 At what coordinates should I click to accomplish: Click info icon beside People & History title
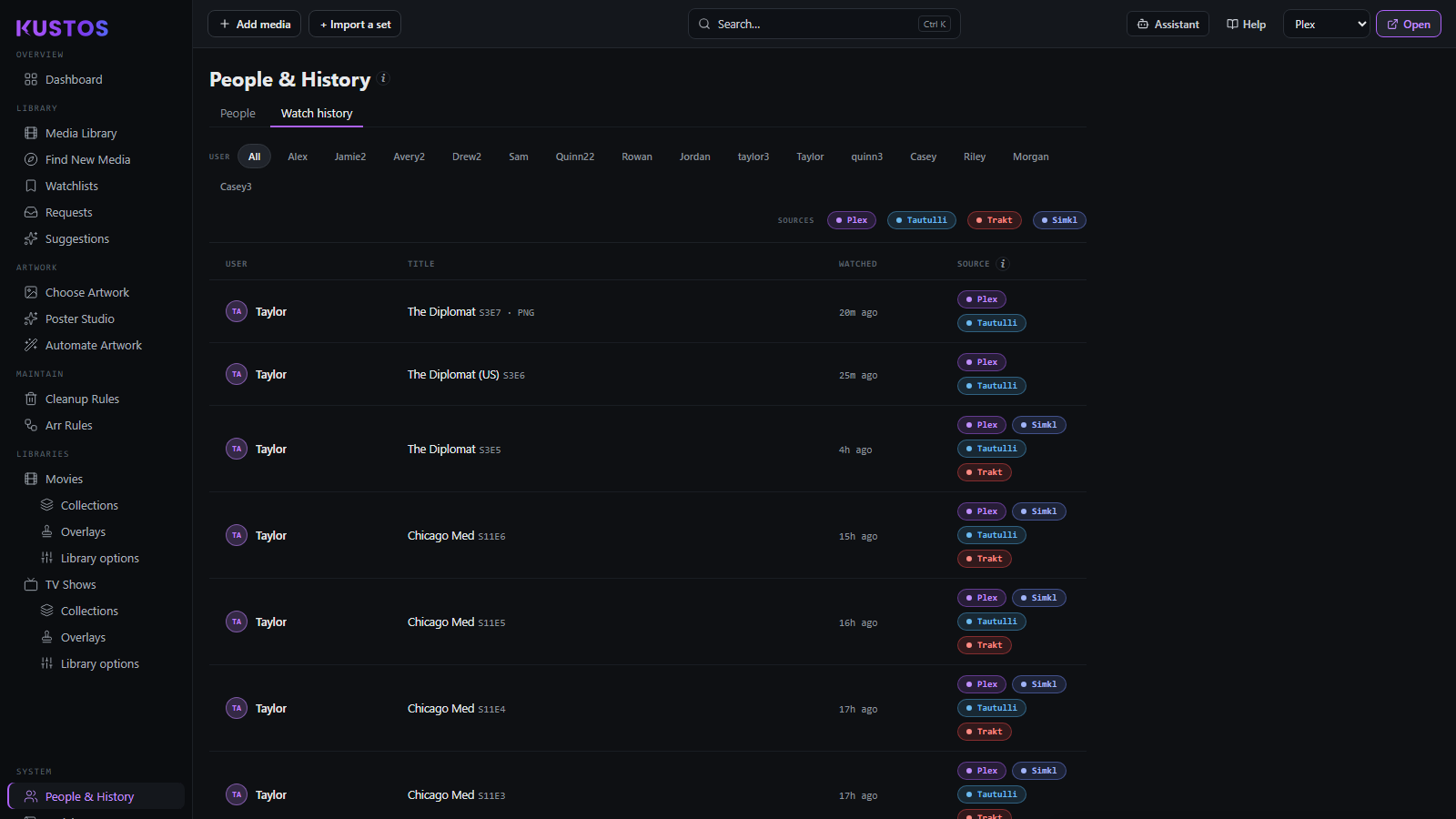pyautogui.click(x=383, y=78)
